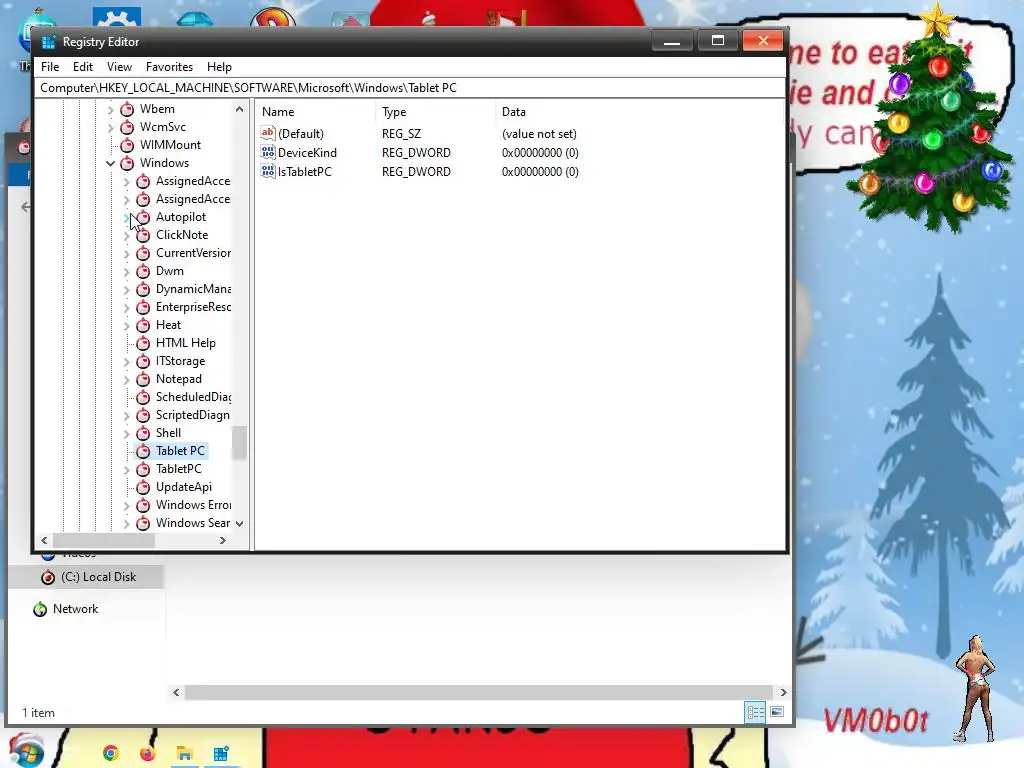Select the WIMMount key icon
This screenshot has width=1024, height=768.
pyautogui.click(x=127, y=145)
